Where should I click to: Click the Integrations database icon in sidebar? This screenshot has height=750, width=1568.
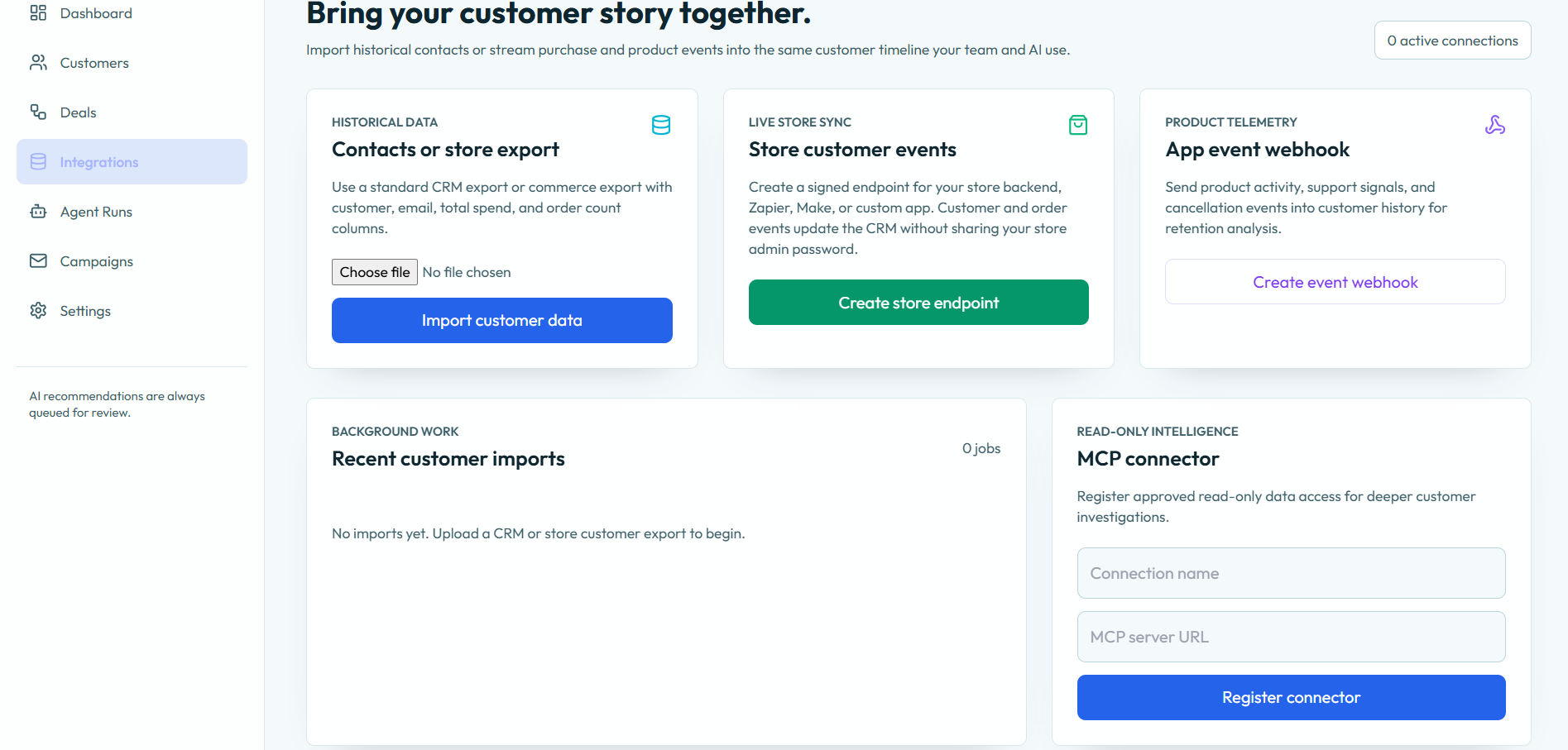(x=38, y=162)
